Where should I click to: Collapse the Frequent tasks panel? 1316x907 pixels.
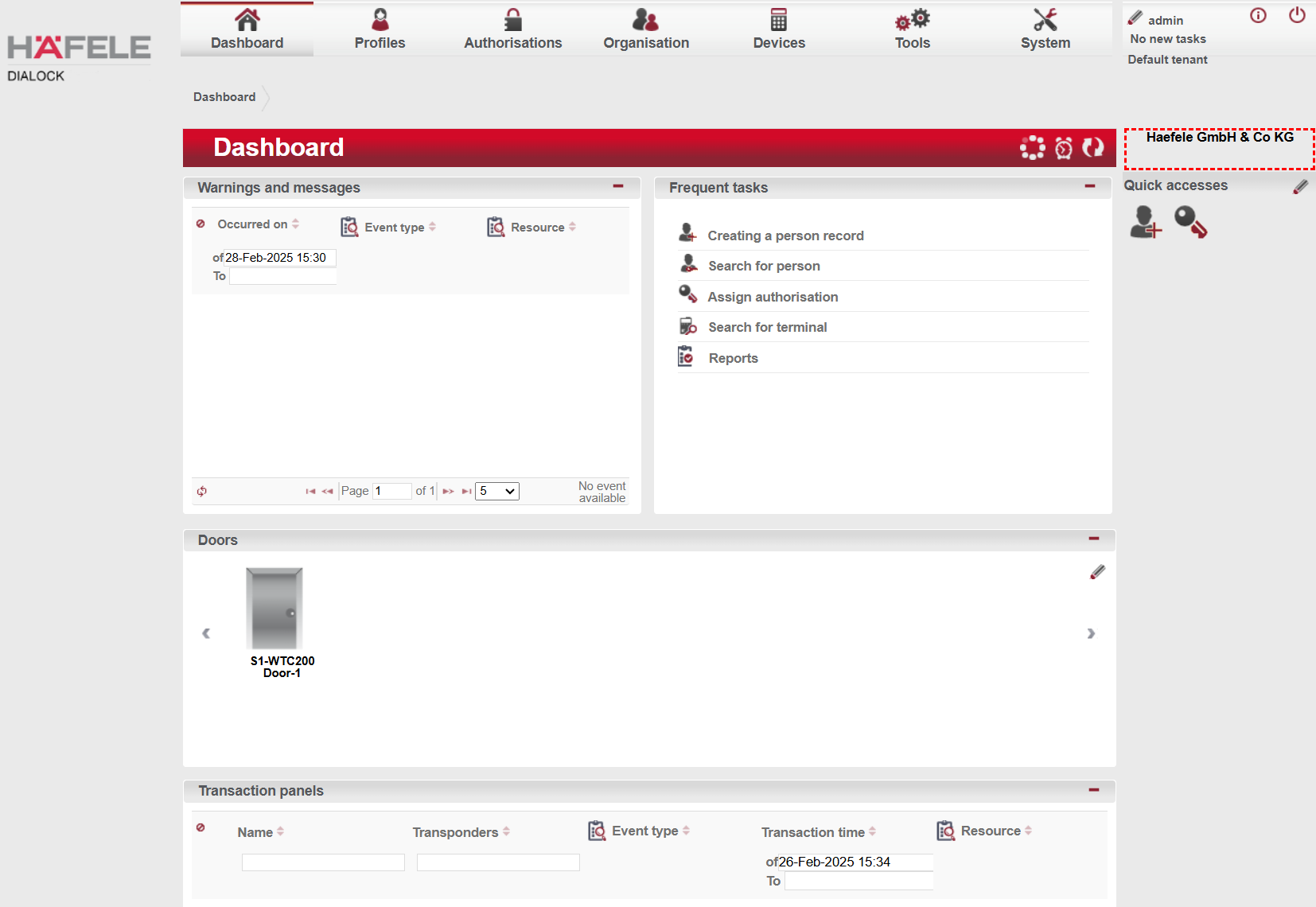[1090, 186]
